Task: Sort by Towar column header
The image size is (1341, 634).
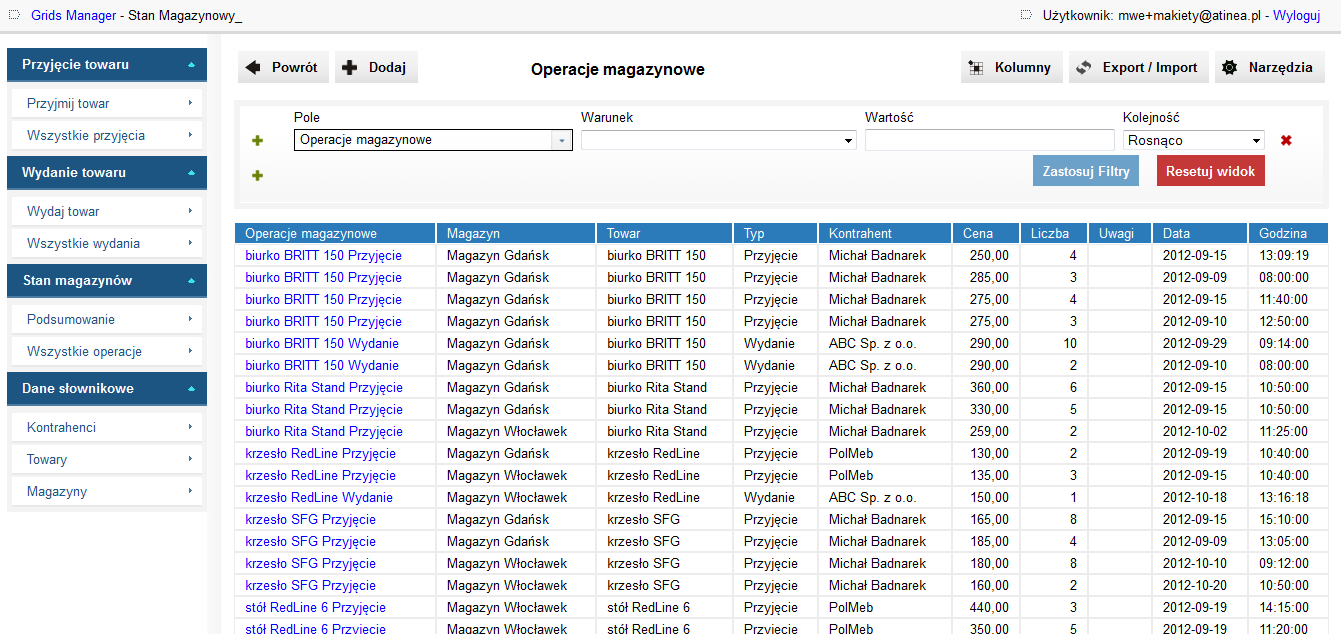Action: click(665, 233)
